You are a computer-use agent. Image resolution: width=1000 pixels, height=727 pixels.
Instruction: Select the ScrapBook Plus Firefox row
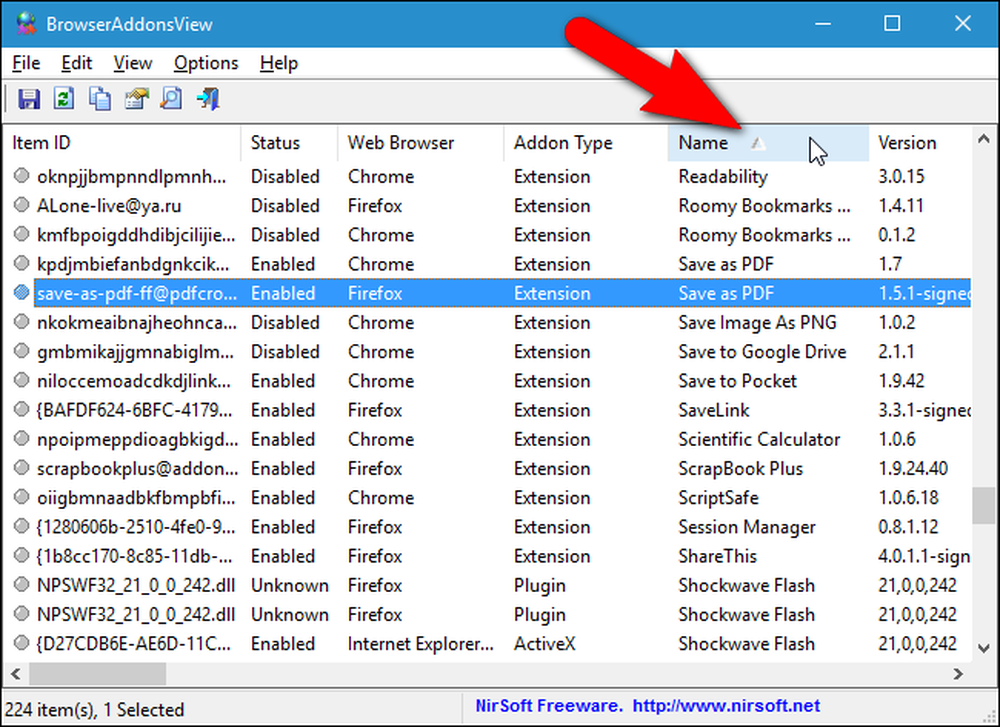click(491, 469)
